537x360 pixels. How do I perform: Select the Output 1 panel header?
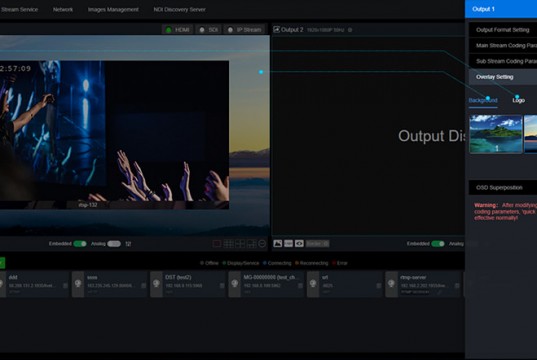[501, 9]
